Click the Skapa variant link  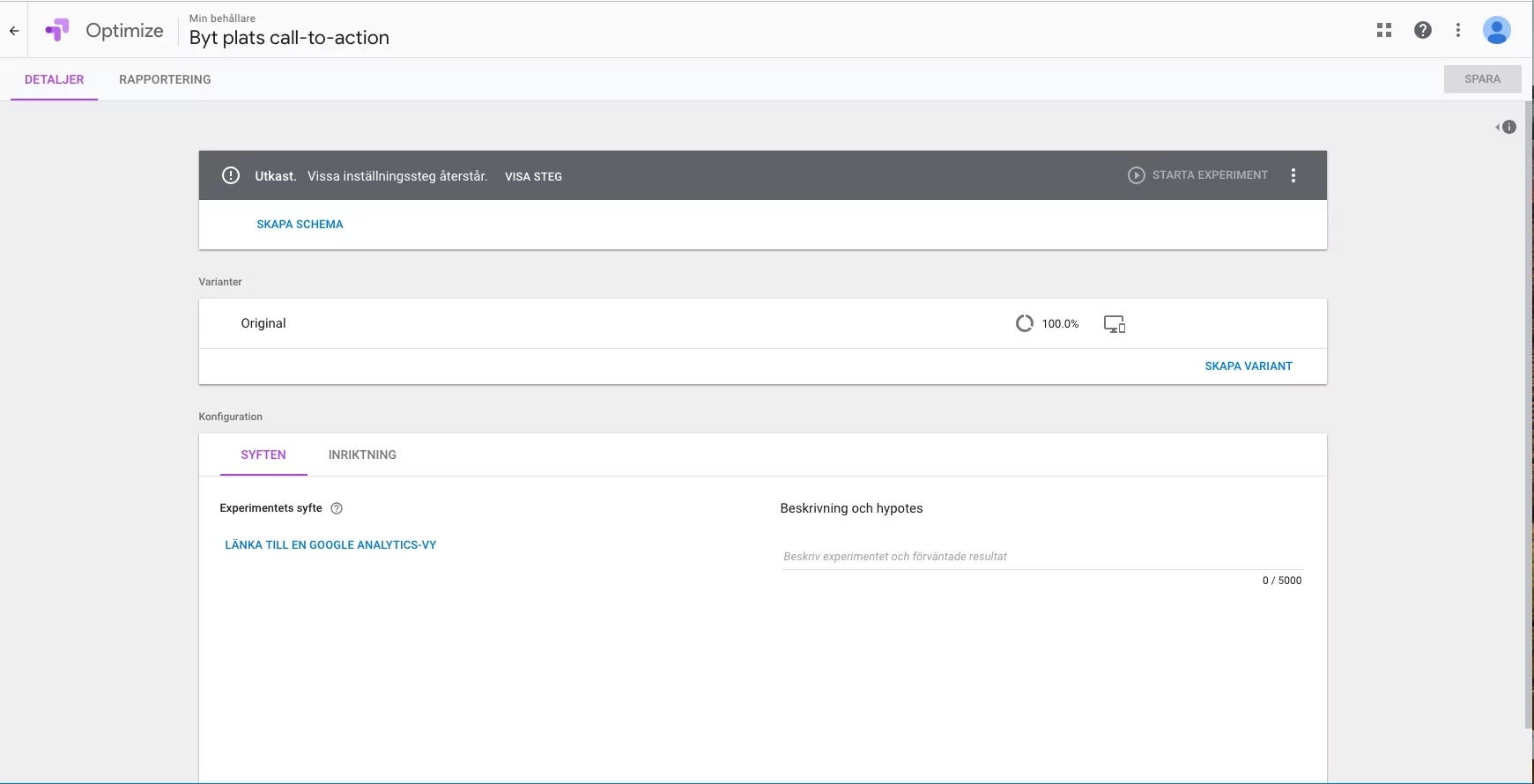coord(1248,366)
